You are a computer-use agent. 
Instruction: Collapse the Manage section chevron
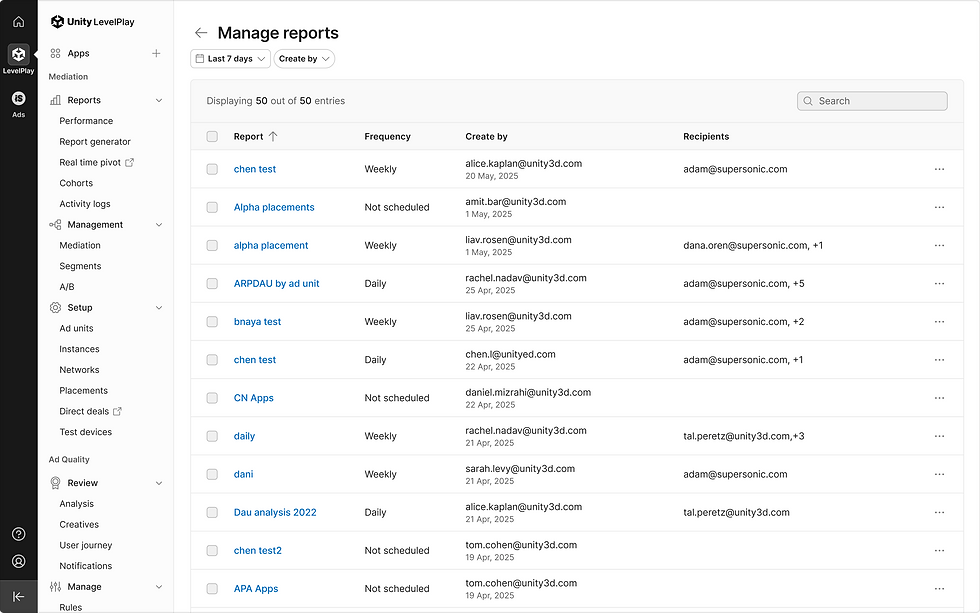[x=159, y=587]
